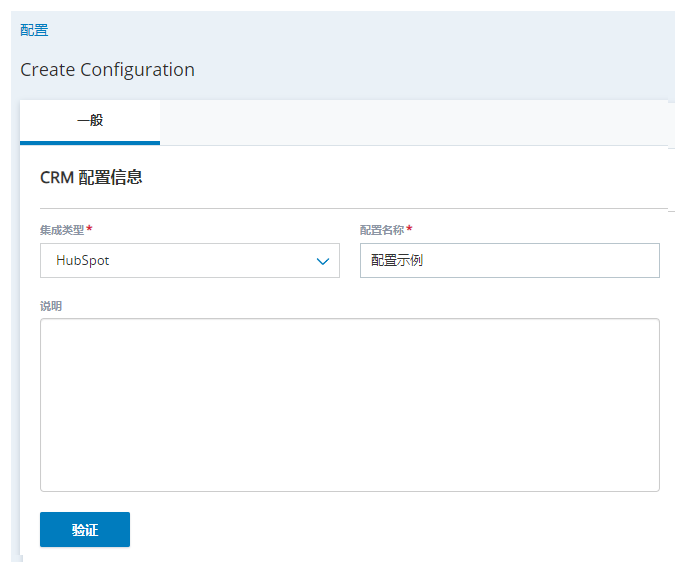Screen dimensions: 675x562
Task: Select the Create Configuration heading text
Action: click(108, 70)
